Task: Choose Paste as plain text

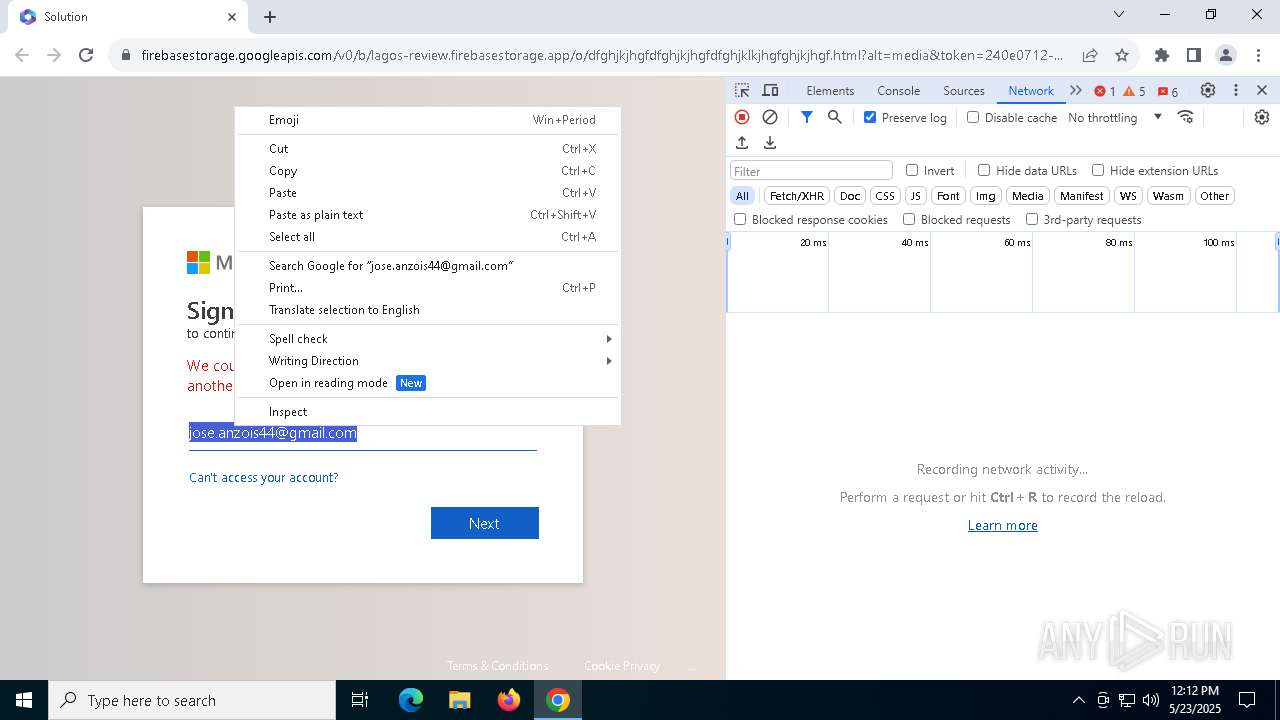Action: [428, 215]
